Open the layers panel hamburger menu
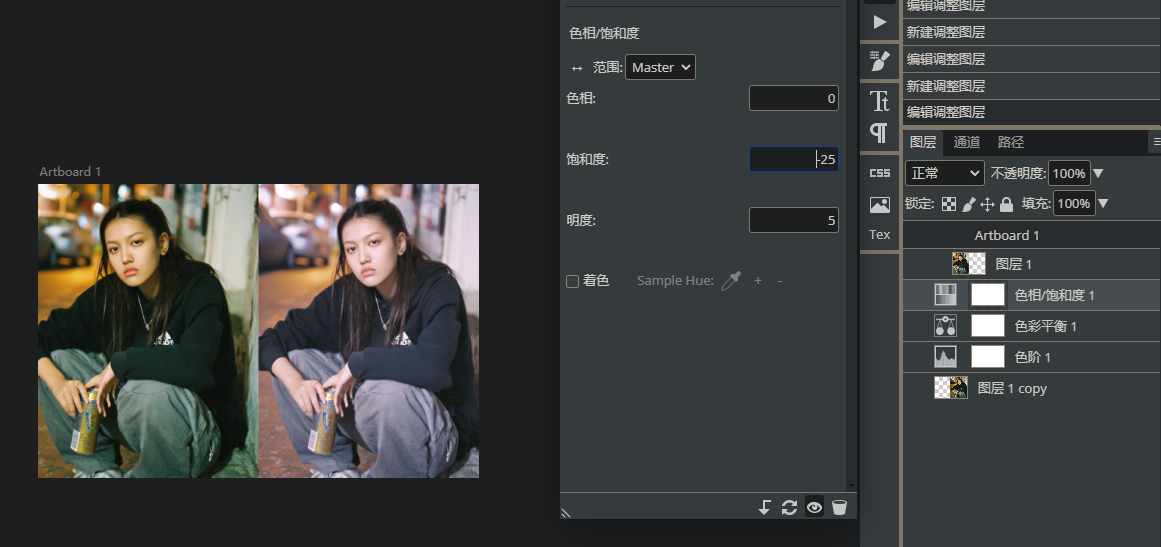 pyautogui.click(x=1156, y=141)
